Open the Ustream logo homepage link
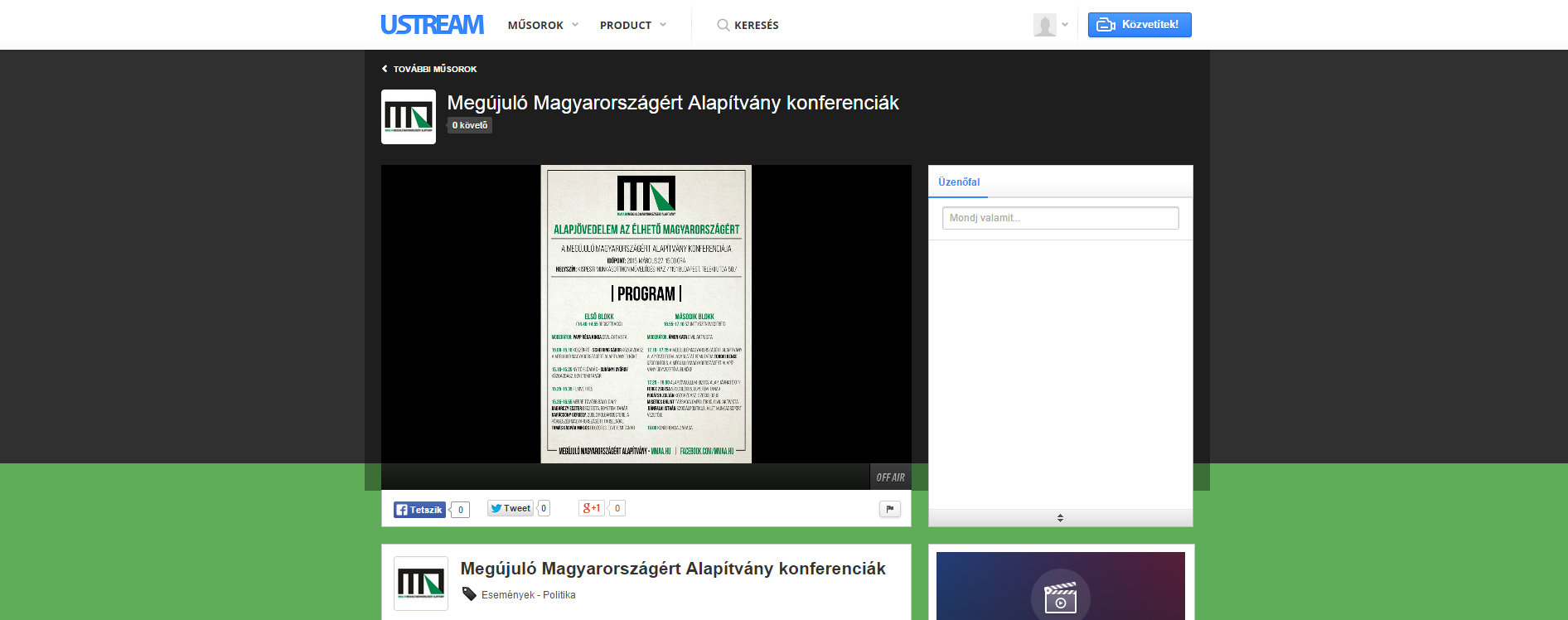Screen dimensions: 1568x620 [x=432, y=25]
